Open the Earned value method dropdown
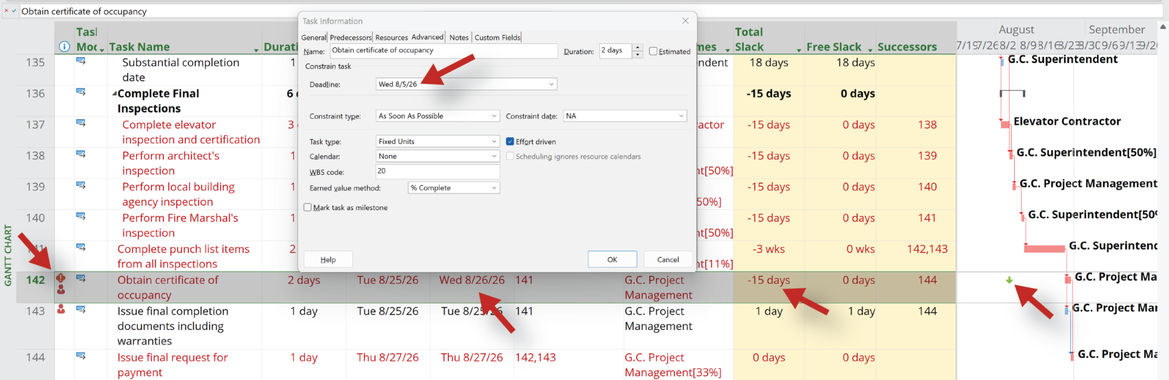Image resolution: width=1169 pixels, height=380 pixels. coord(494,188)
